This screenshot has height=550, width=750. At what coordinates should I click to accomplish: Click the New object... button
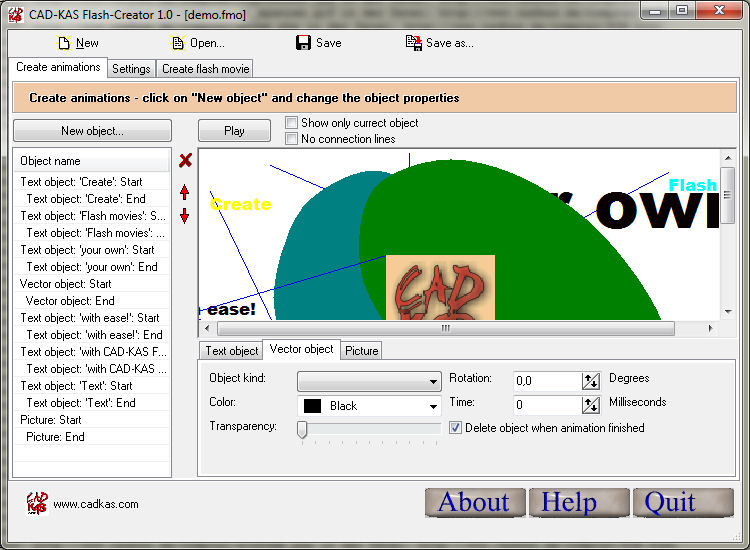point(92,131)
